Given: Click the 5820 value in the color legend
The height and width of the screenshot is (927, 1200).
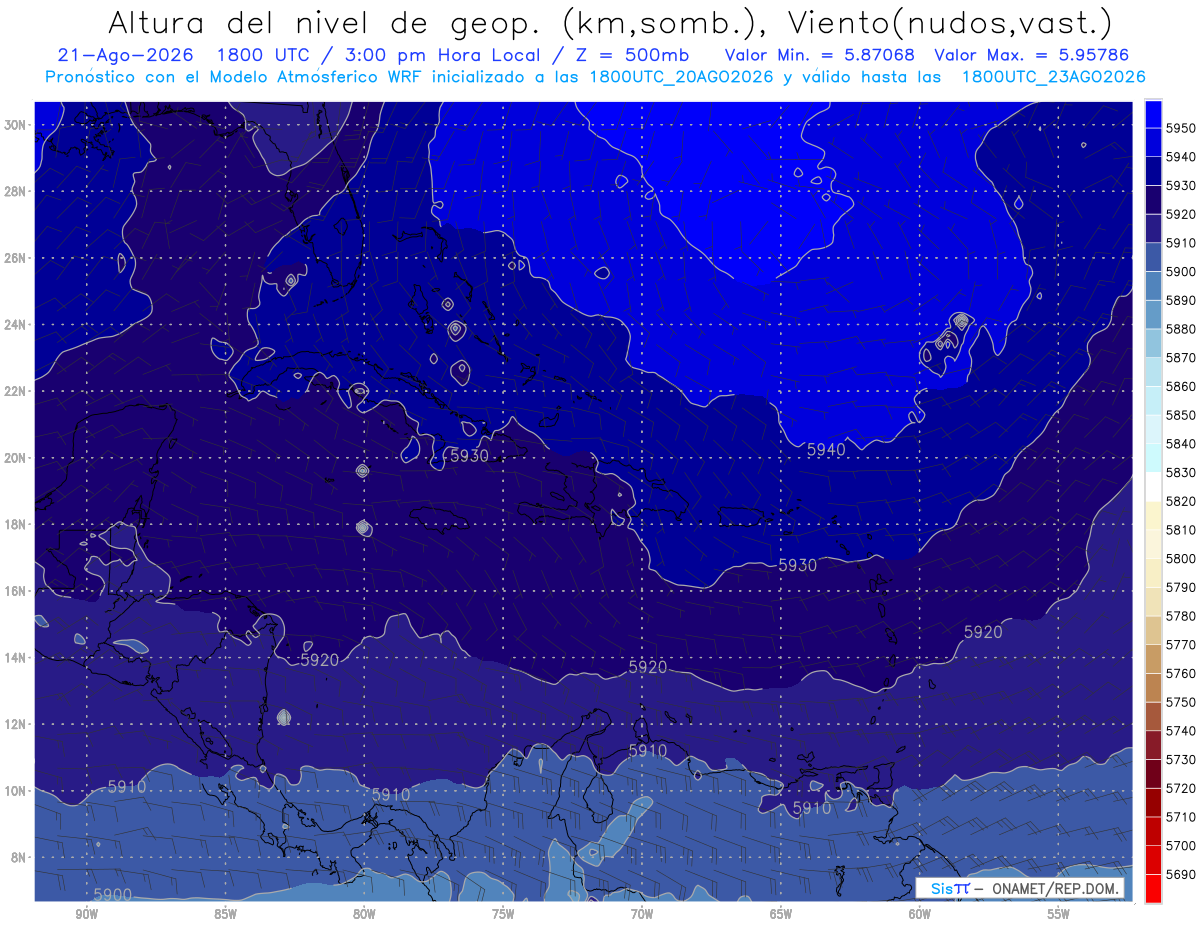Looking at the screenshot, I should [1180, 501].
